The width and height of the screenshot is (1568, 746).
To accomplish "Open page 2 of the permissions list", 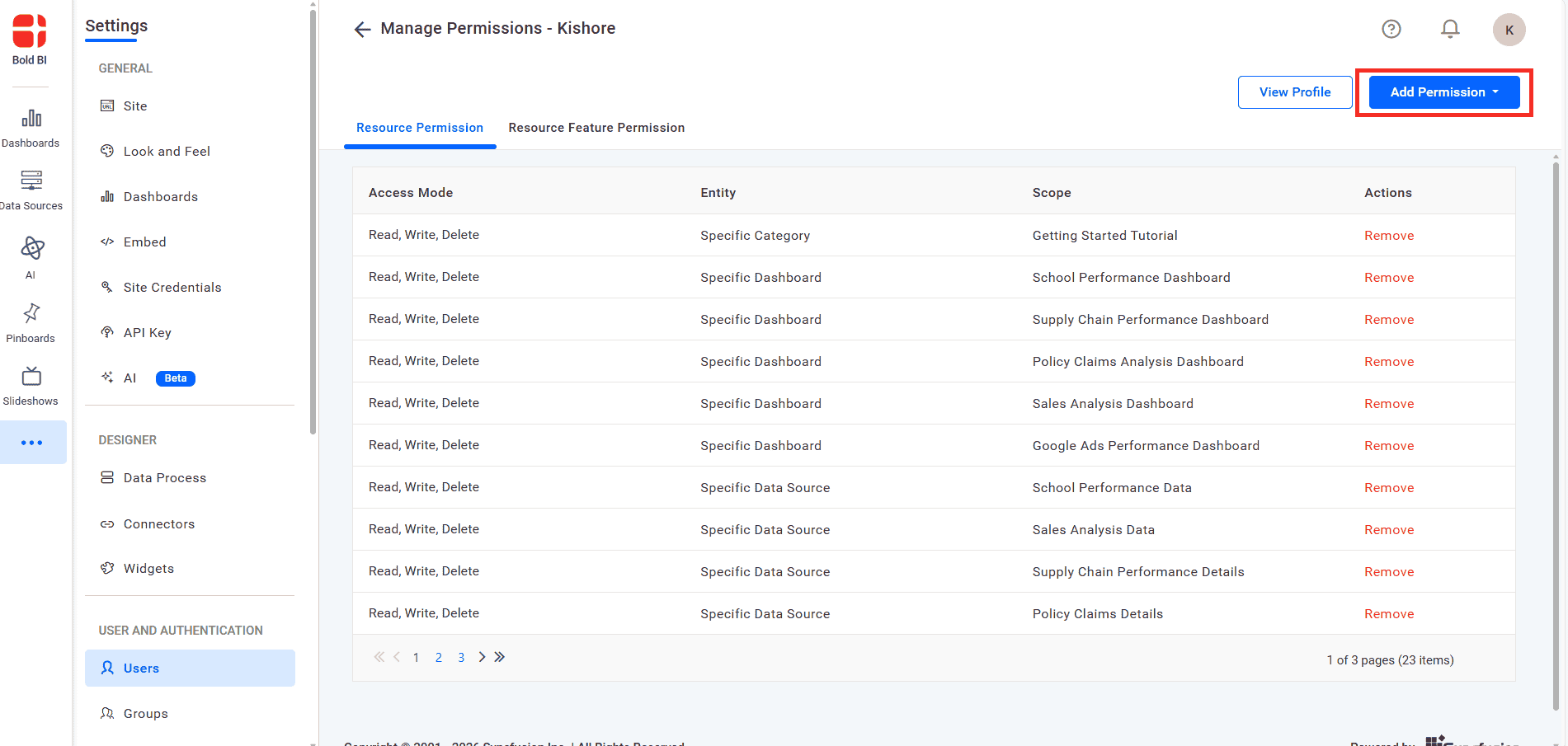I will click(438, 657).
